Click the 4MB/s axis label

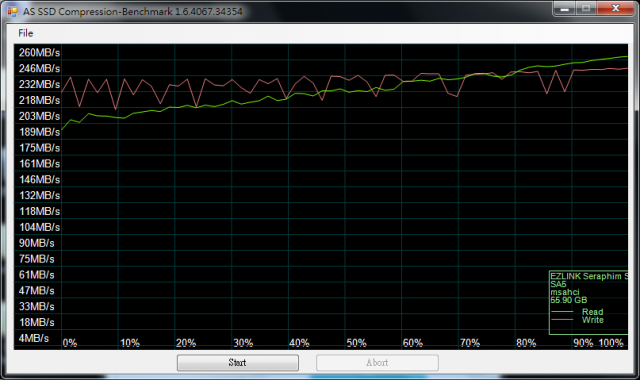point(33,338)
